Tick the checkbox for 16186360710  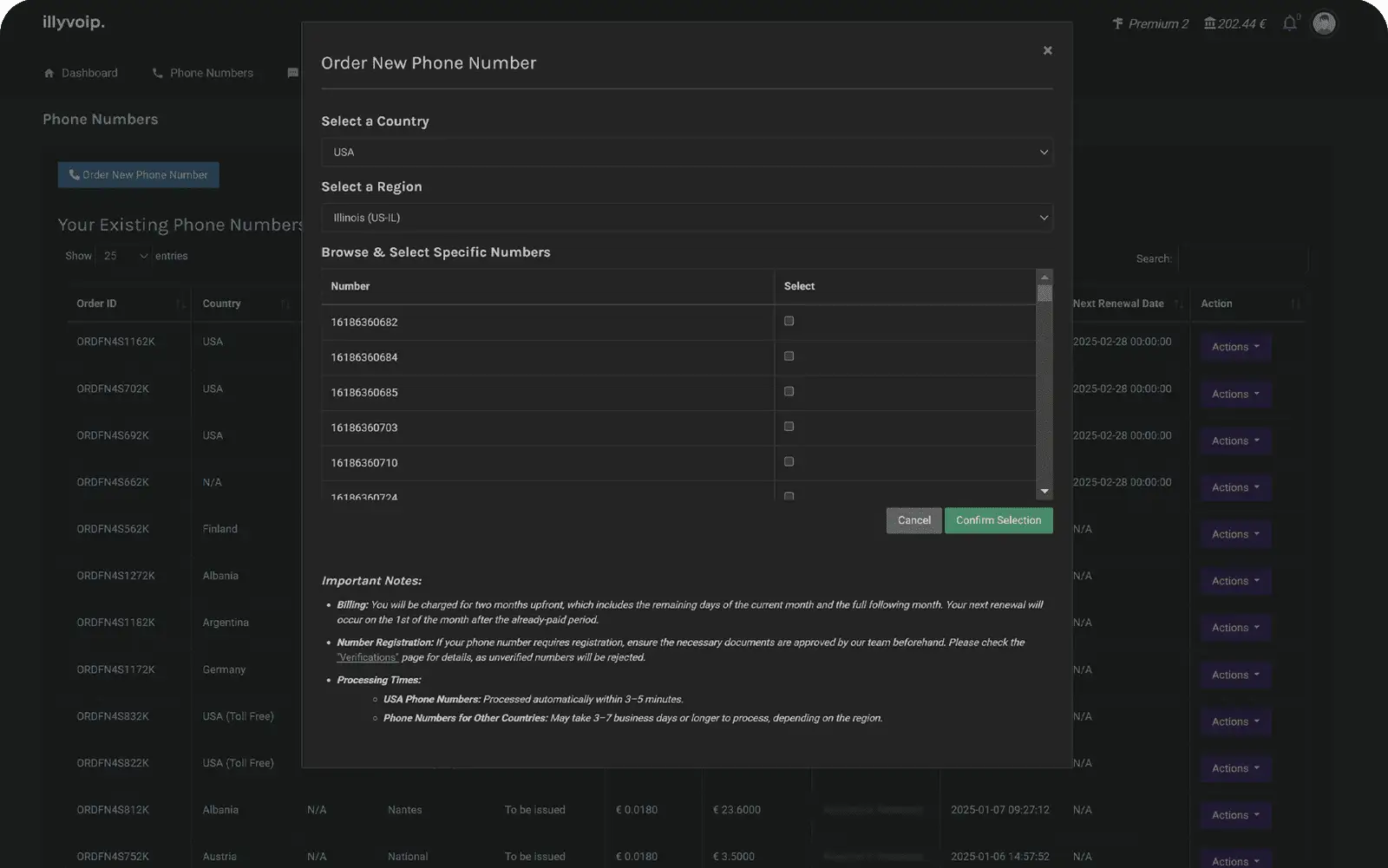[789, 461]
